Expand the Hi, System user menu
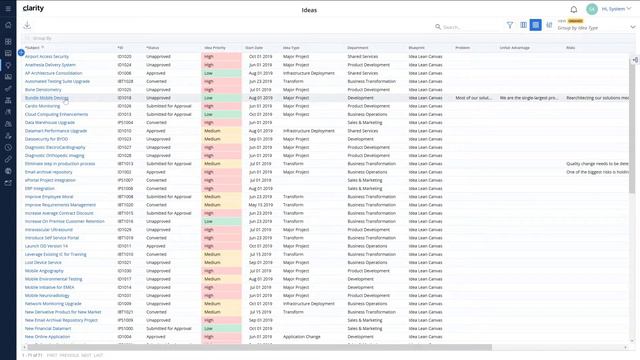This screenshot has width=640, height=360. pos(616,9)
